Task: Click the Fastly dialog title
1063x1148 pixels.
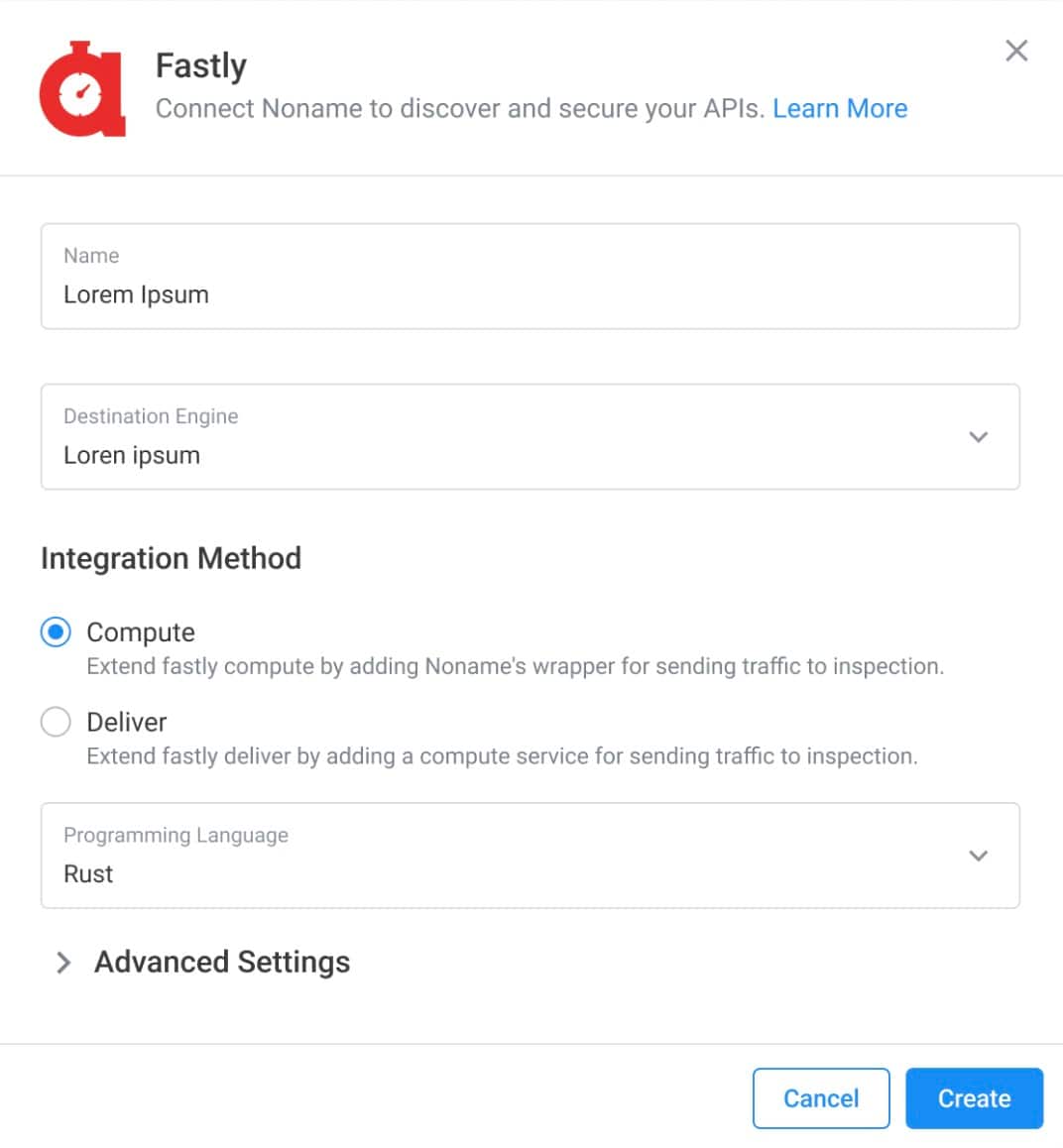Action: point(201,65)
